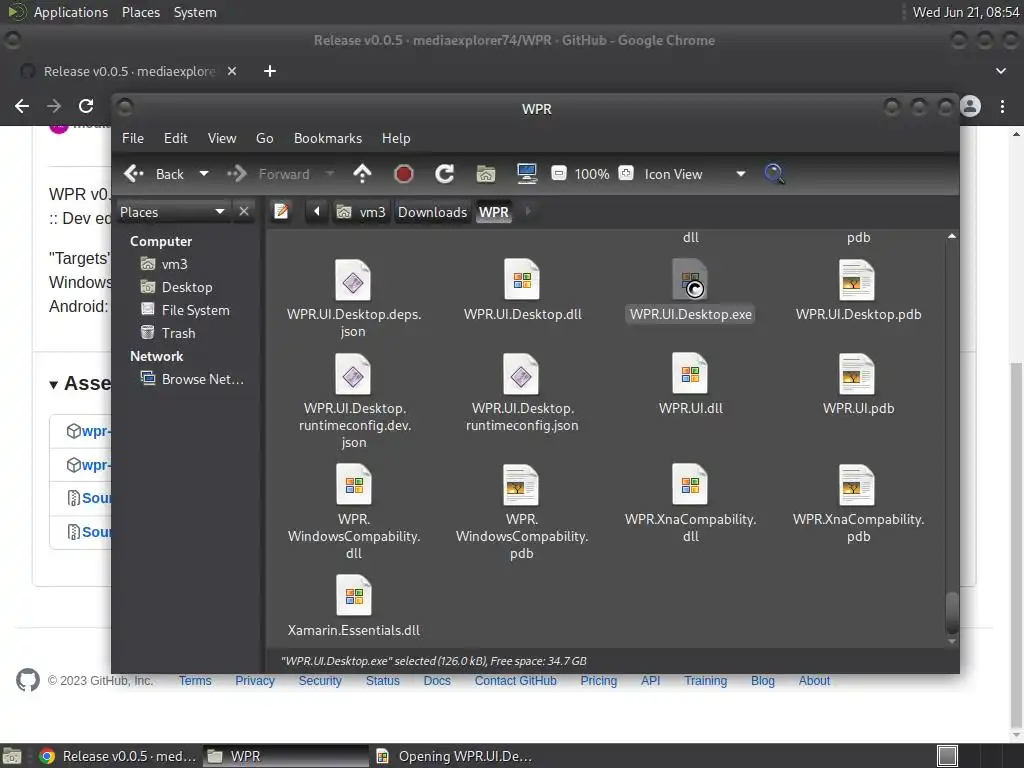Viewport: 1024px width, 768px height.
Task: Click Back navigation button
Action: point(155,174)
